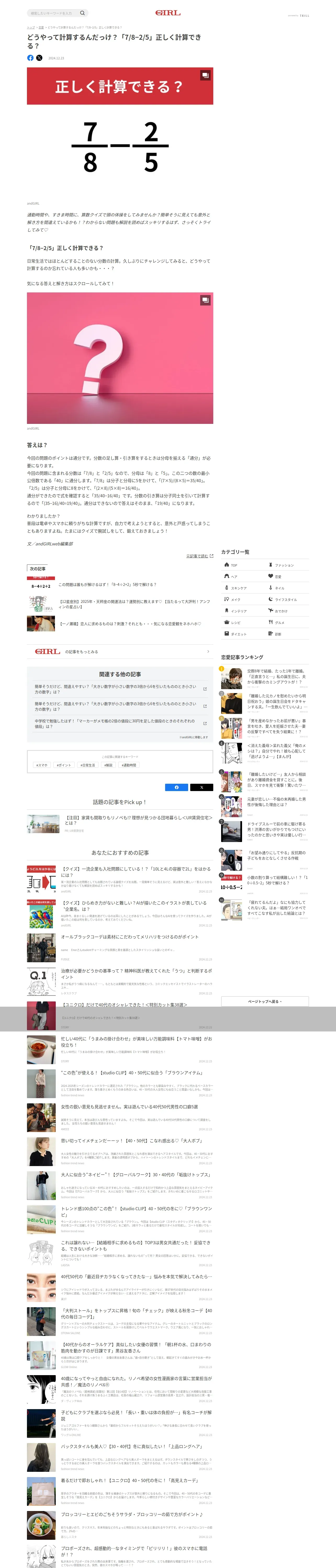Open the ネイル category icon
The height and width of the screenshot is (1568, 336).
tap(271, 588)
